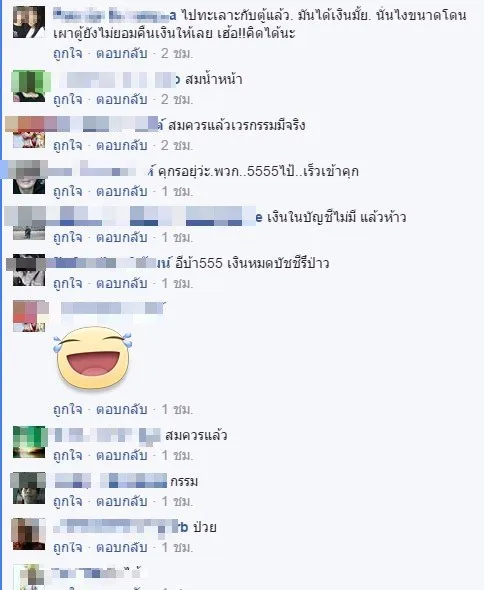Screen dimensions: 484x590
Task: Like the 'อีบ้า555 เงินหมดบัชชี' comment
Action: (x=67, y=283)
